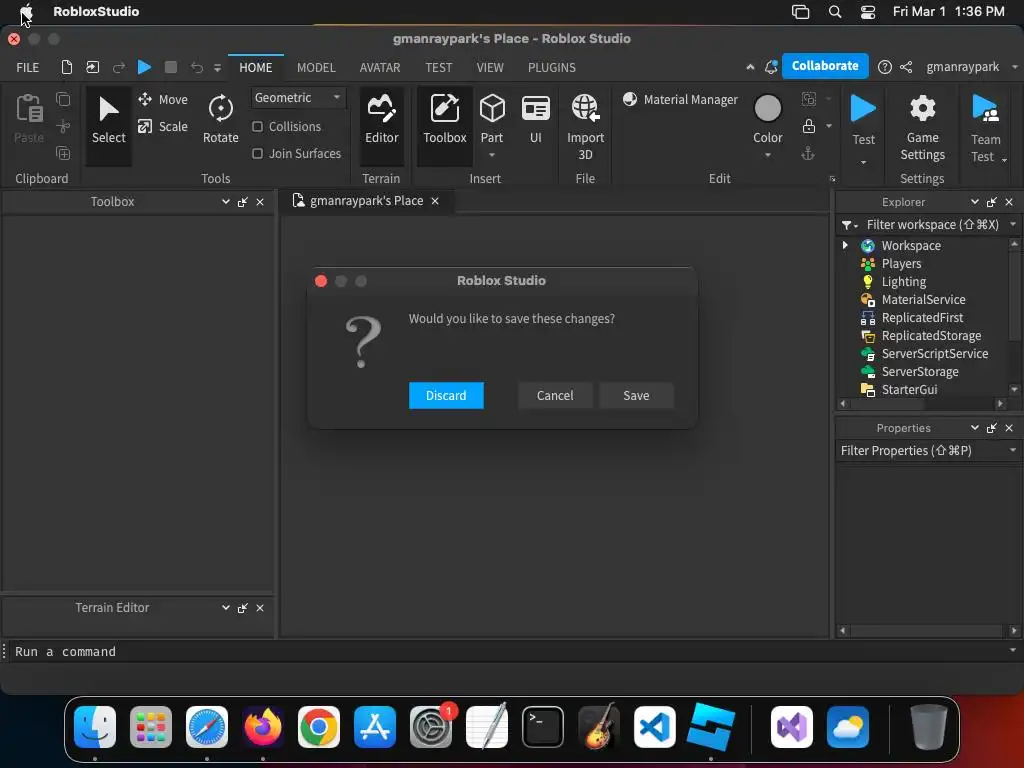Toggle the lock tool in Edit group
This screenshot has height=768, width=1024.
click(808, 126)
